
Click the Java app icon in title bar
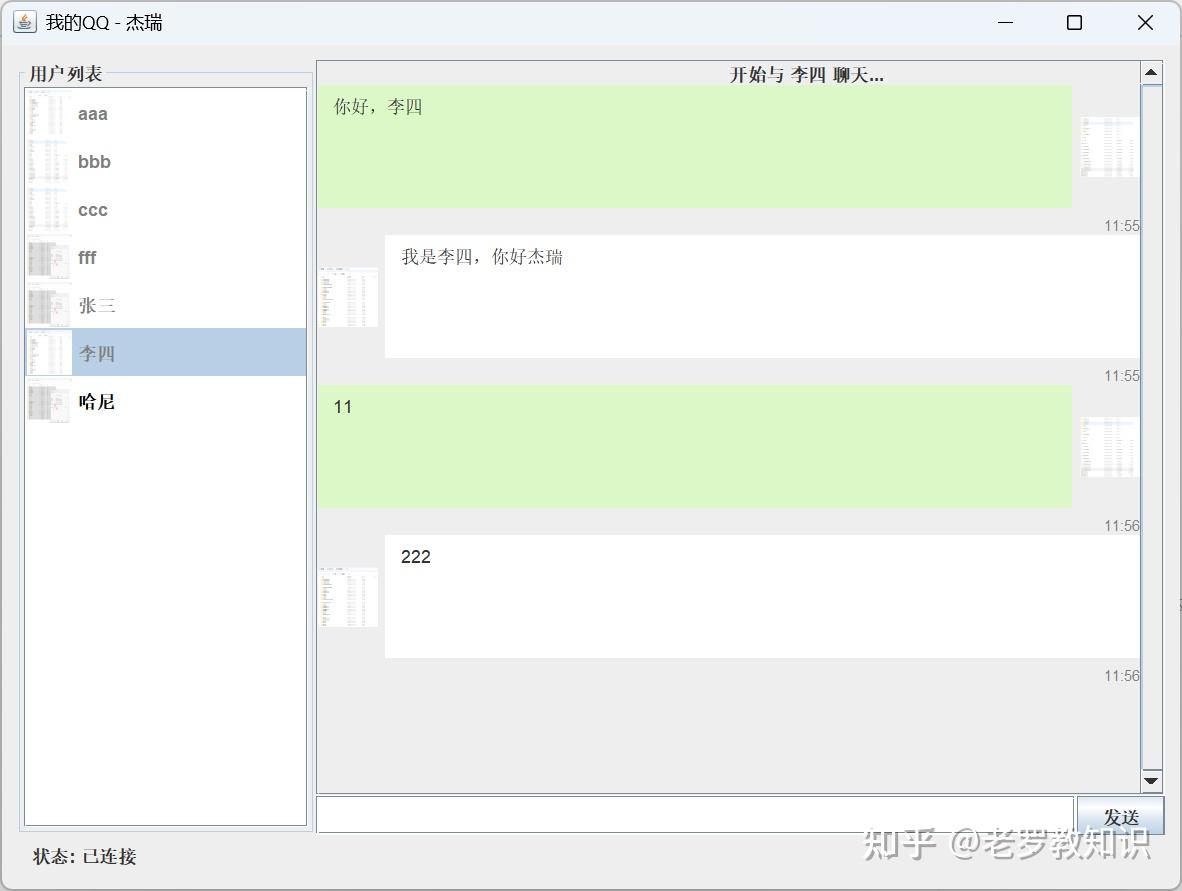(x=24, y=23)
